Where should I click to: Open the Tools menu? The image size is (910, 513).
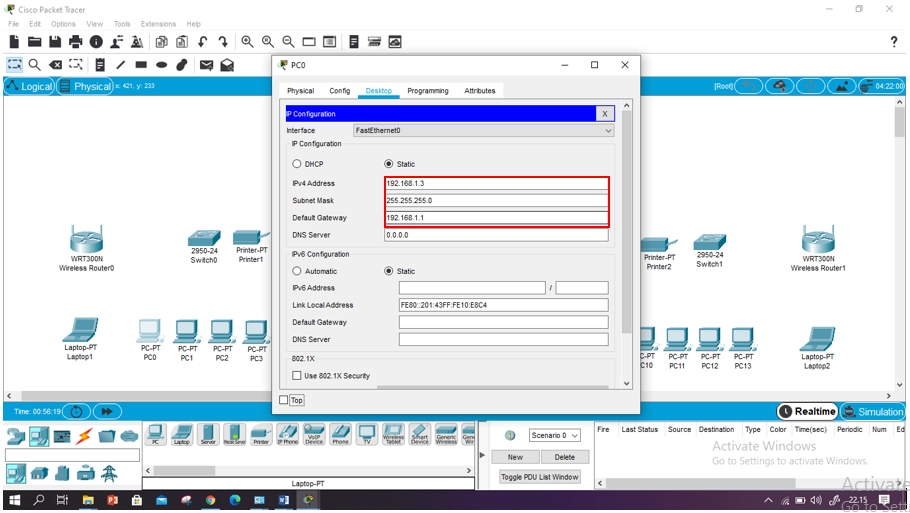122,24
